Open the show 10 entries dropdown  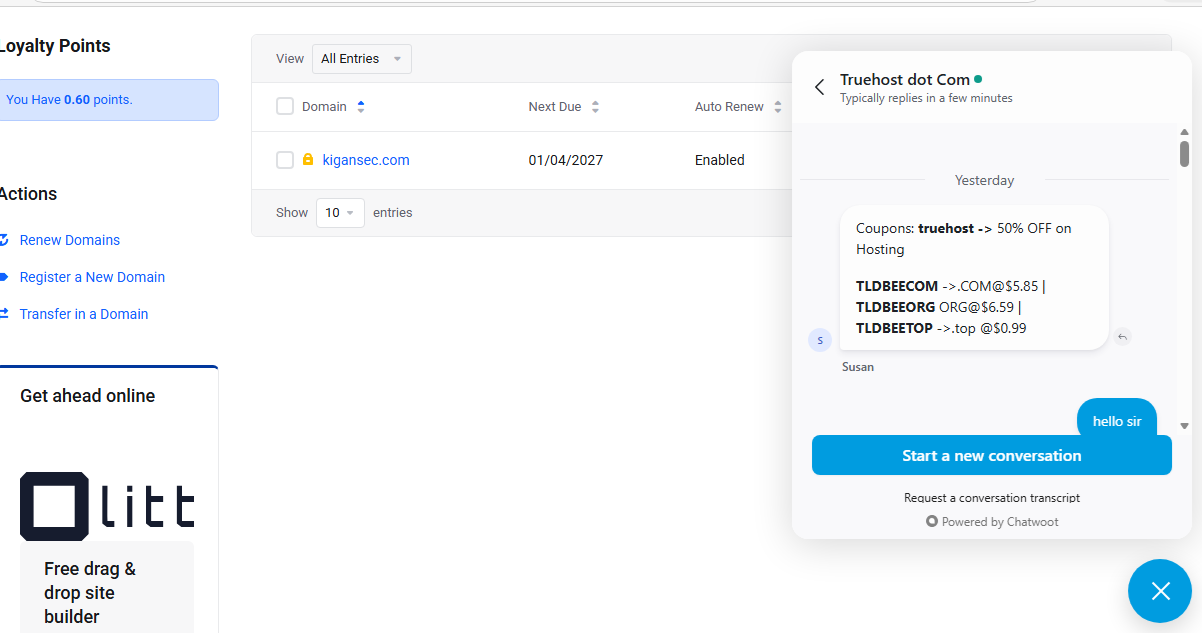(340, 213)
